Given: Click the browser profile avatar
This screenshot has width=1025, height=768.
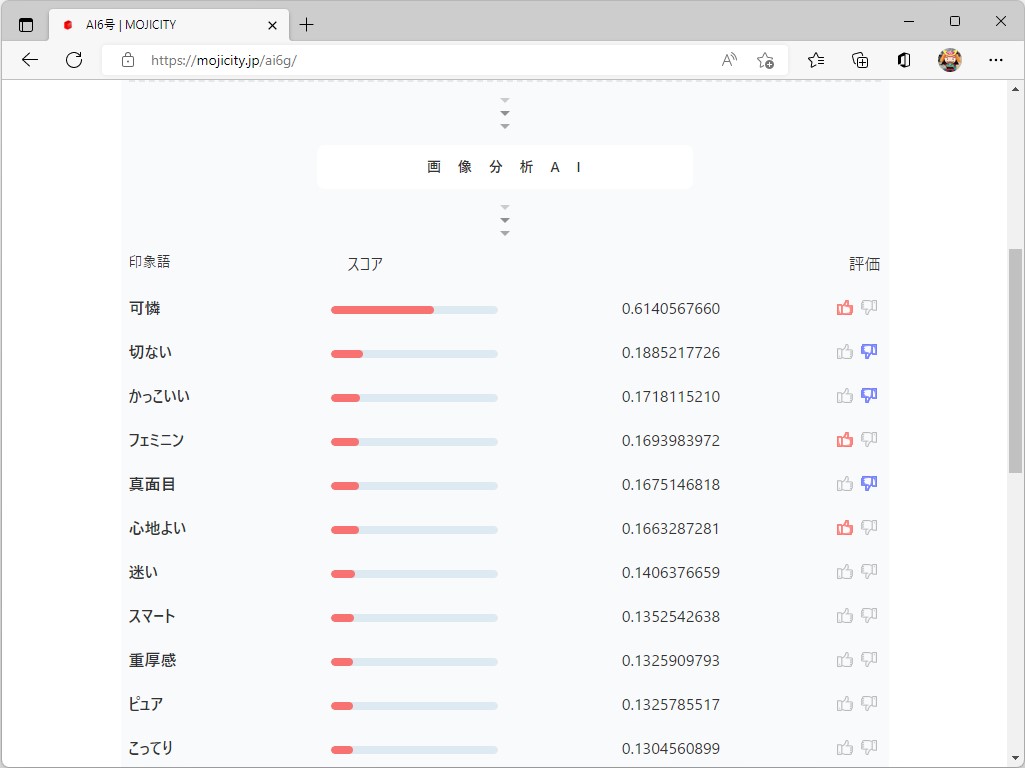Looking at the screenshot, I should [949, 60].
